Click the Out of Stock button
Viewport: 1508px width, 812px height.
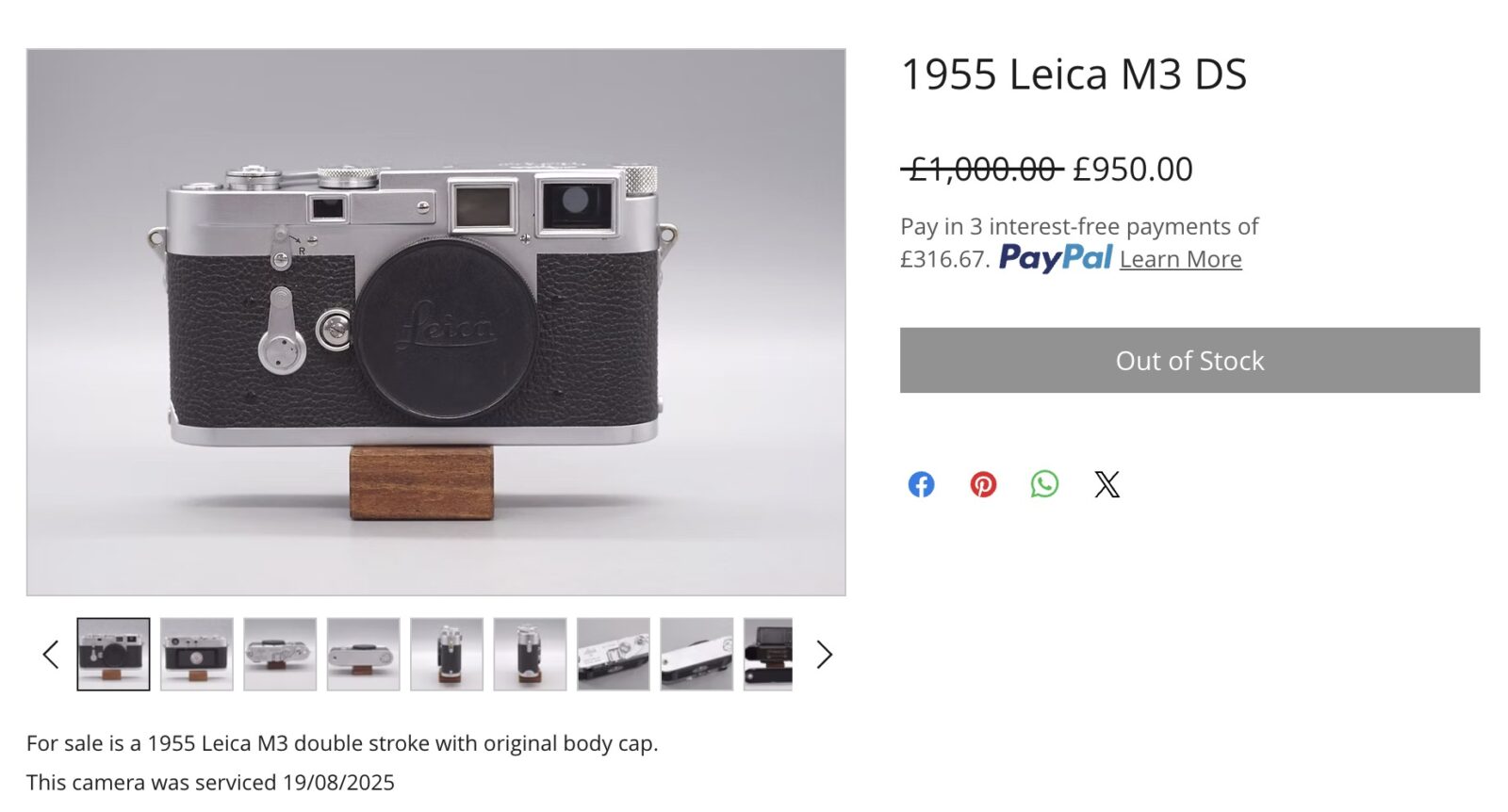(x=1189, y=361)
